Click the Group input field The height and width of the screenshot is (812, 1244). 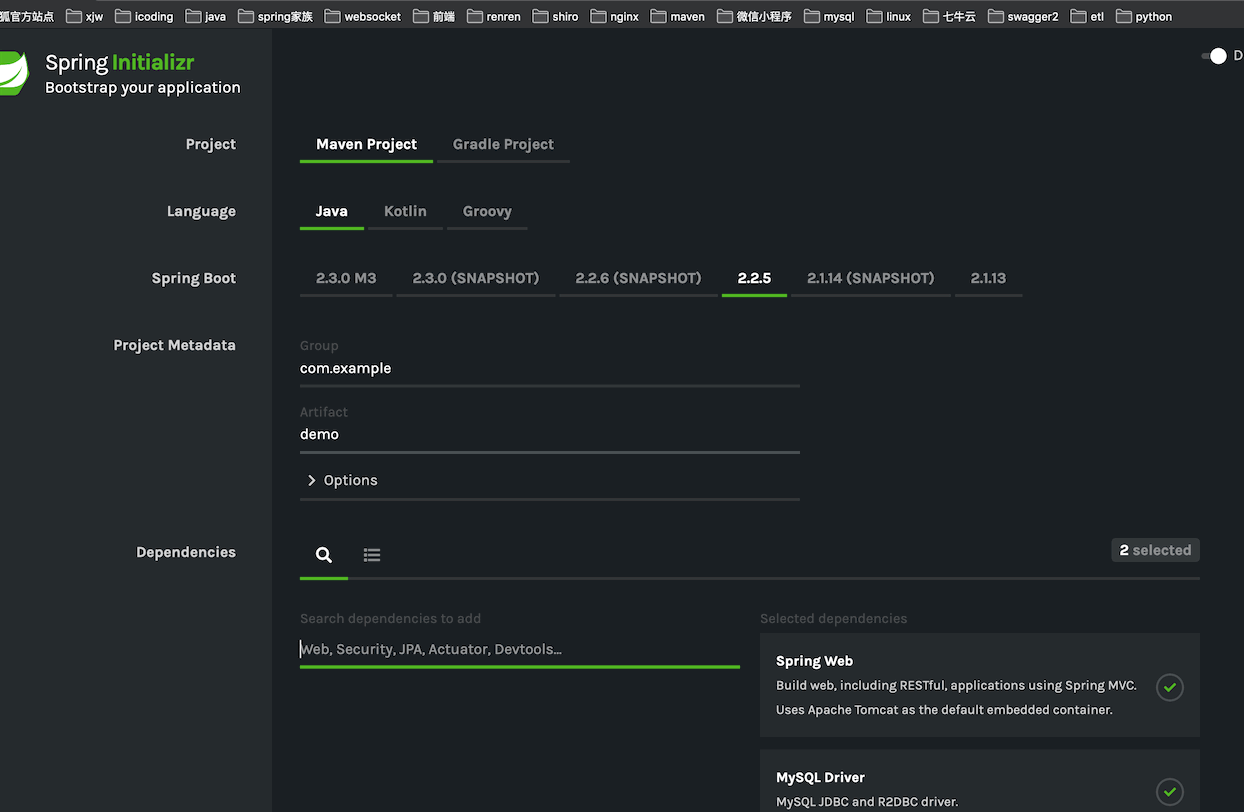550,369
